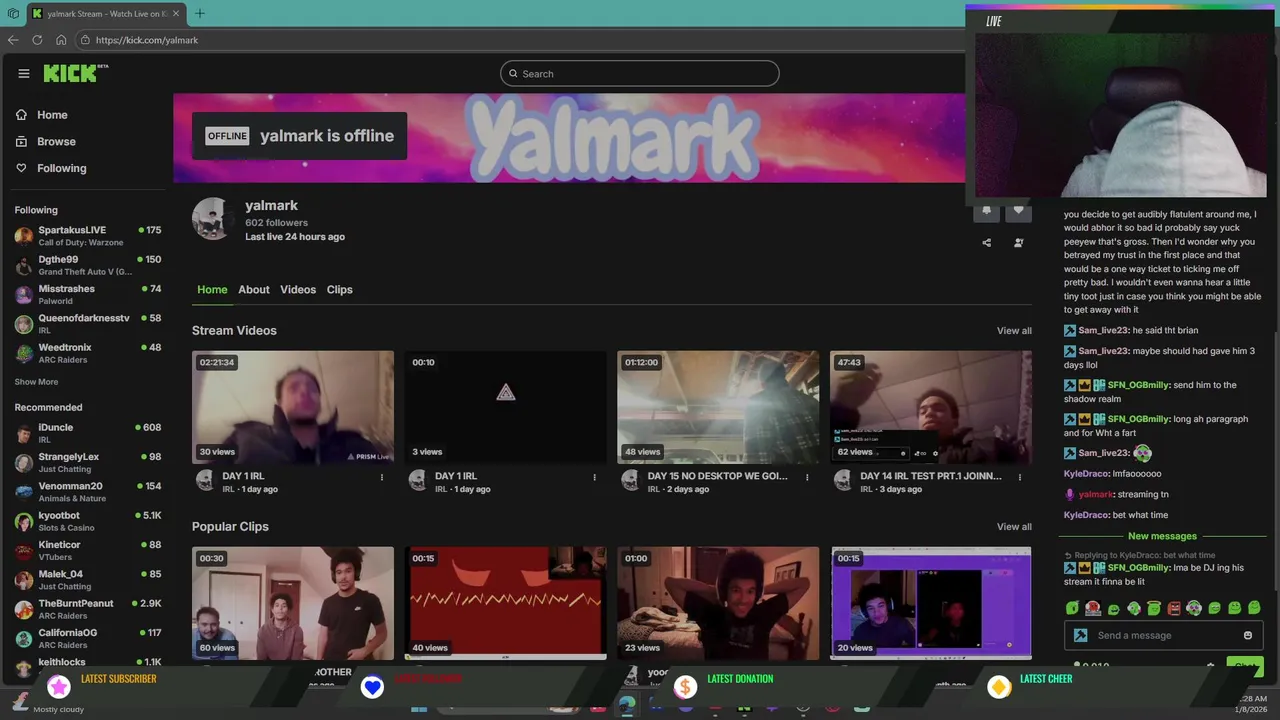1280x720 pixels.
Task: Click the browser address bar URL
Action: (147, 40)
